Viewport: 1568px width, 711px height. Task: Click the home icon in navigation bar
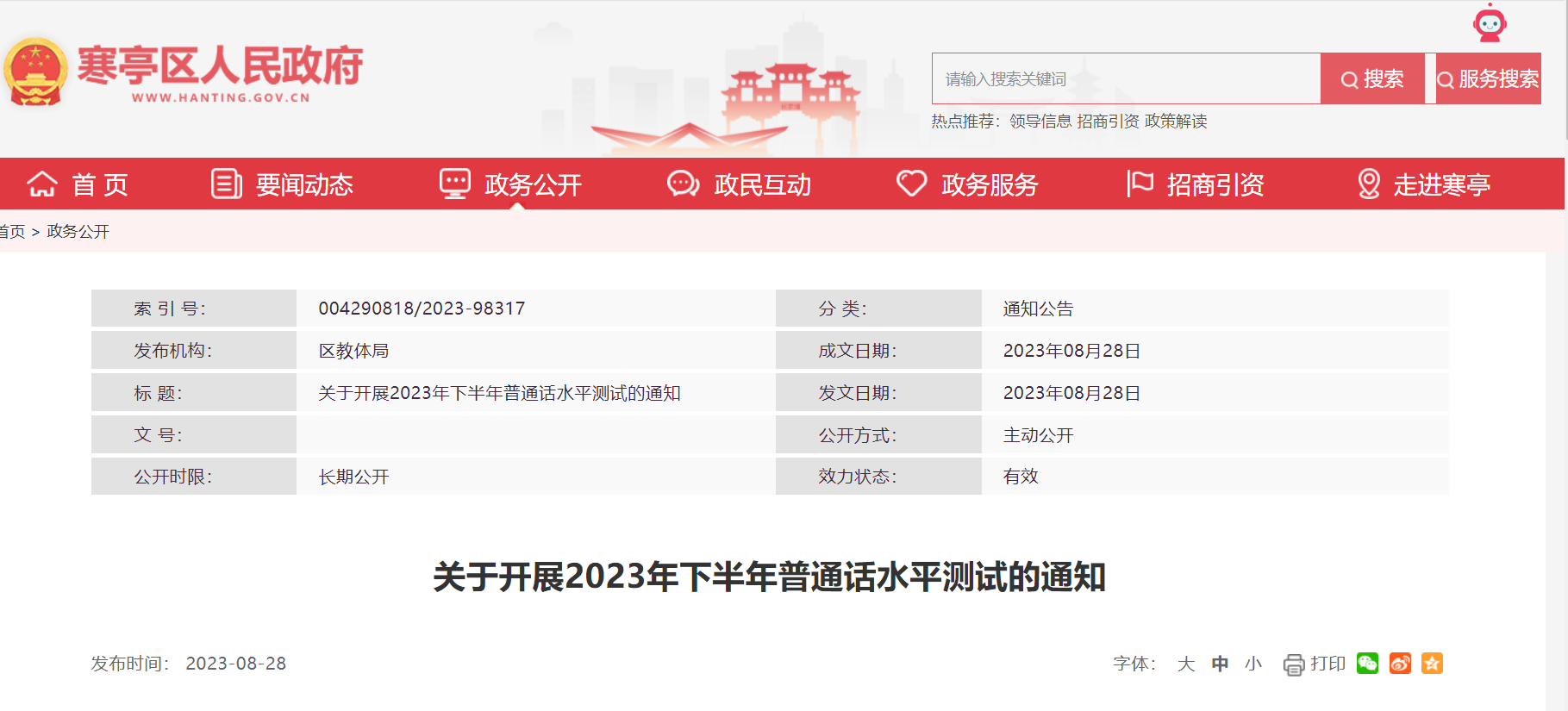[x=42, y=184]
